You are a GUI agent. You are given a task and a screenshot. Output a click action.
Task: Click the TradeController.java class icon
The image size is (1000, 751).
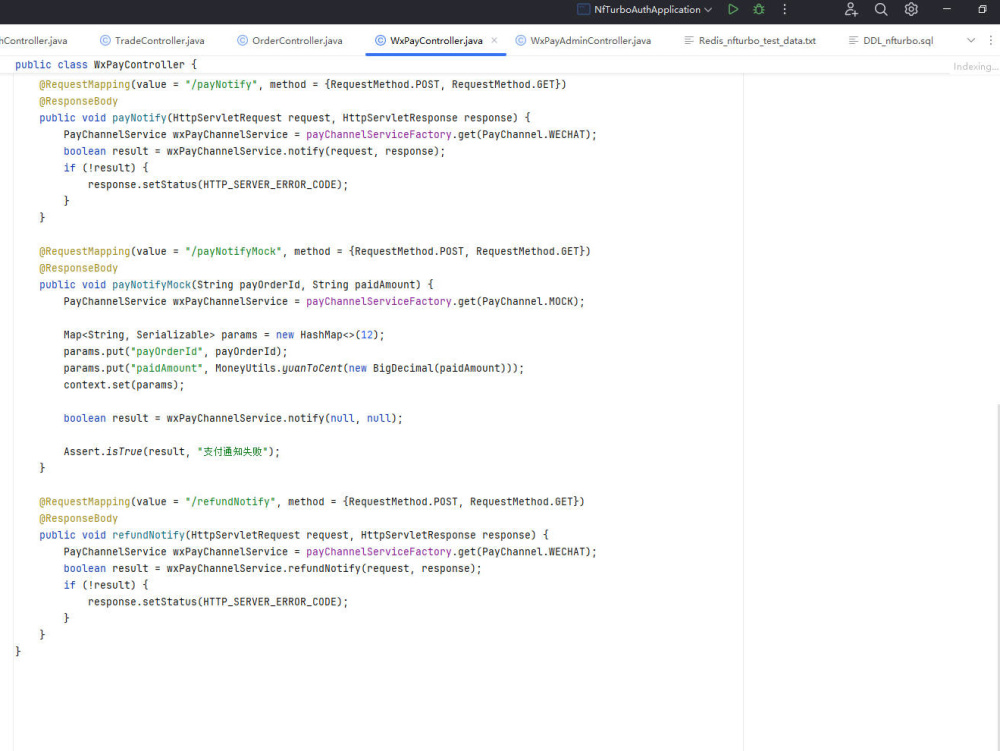tap(105, 40)
